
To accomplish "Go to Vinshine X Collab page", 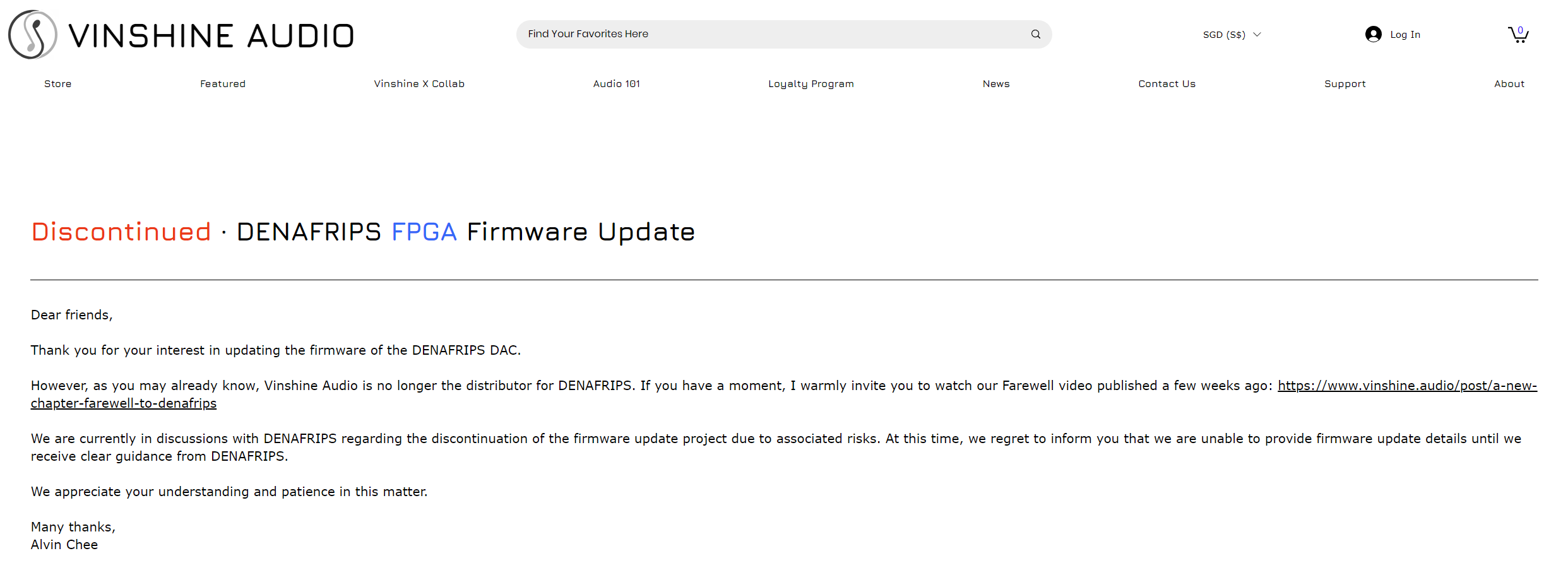I will [x=419, y=84].
